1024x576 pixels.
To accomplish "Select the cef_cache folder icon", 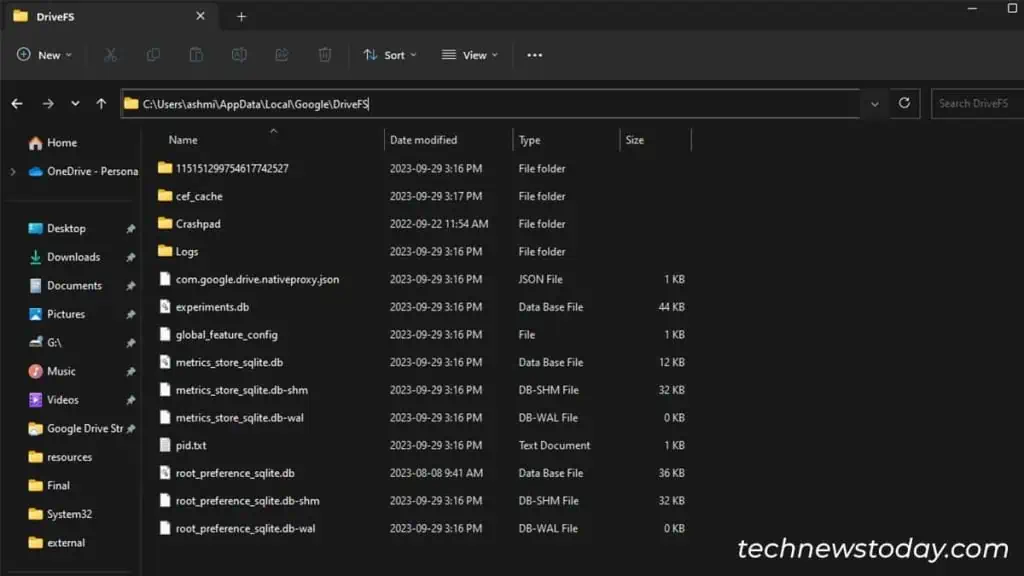I will (165, 196).
